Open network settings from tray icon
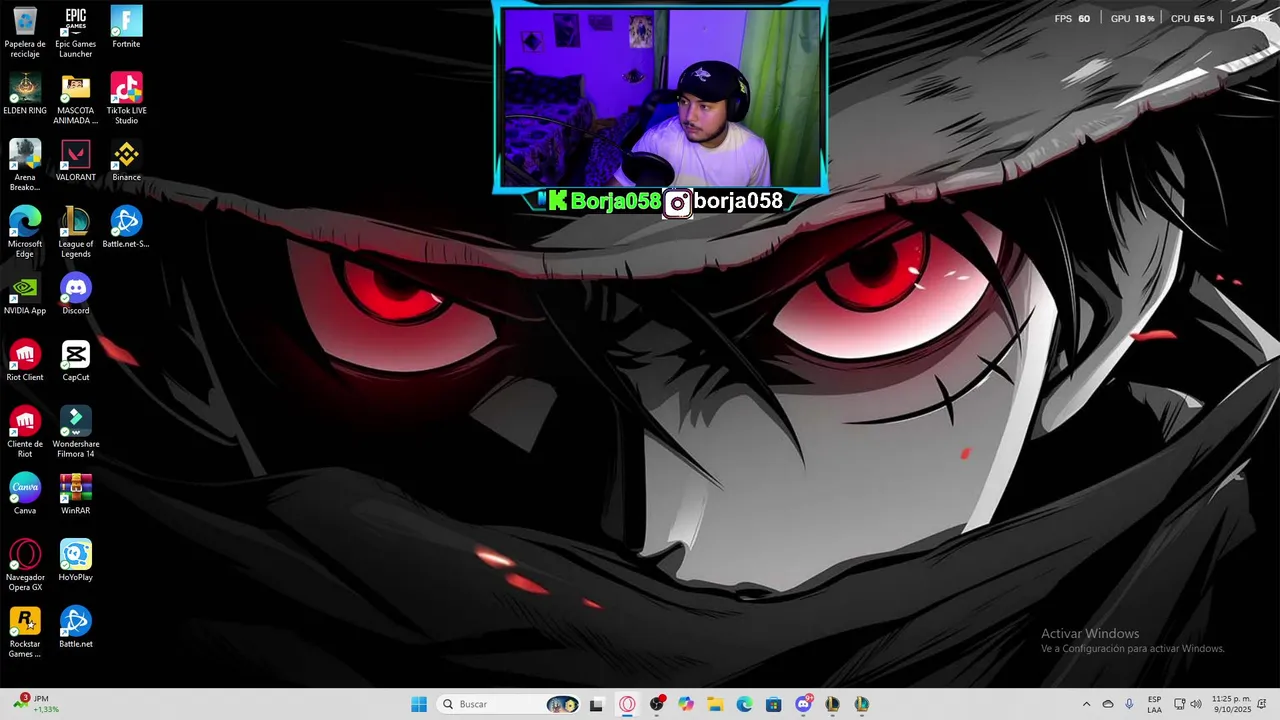Screen dimensions: 1280x720 (1180, 704)
